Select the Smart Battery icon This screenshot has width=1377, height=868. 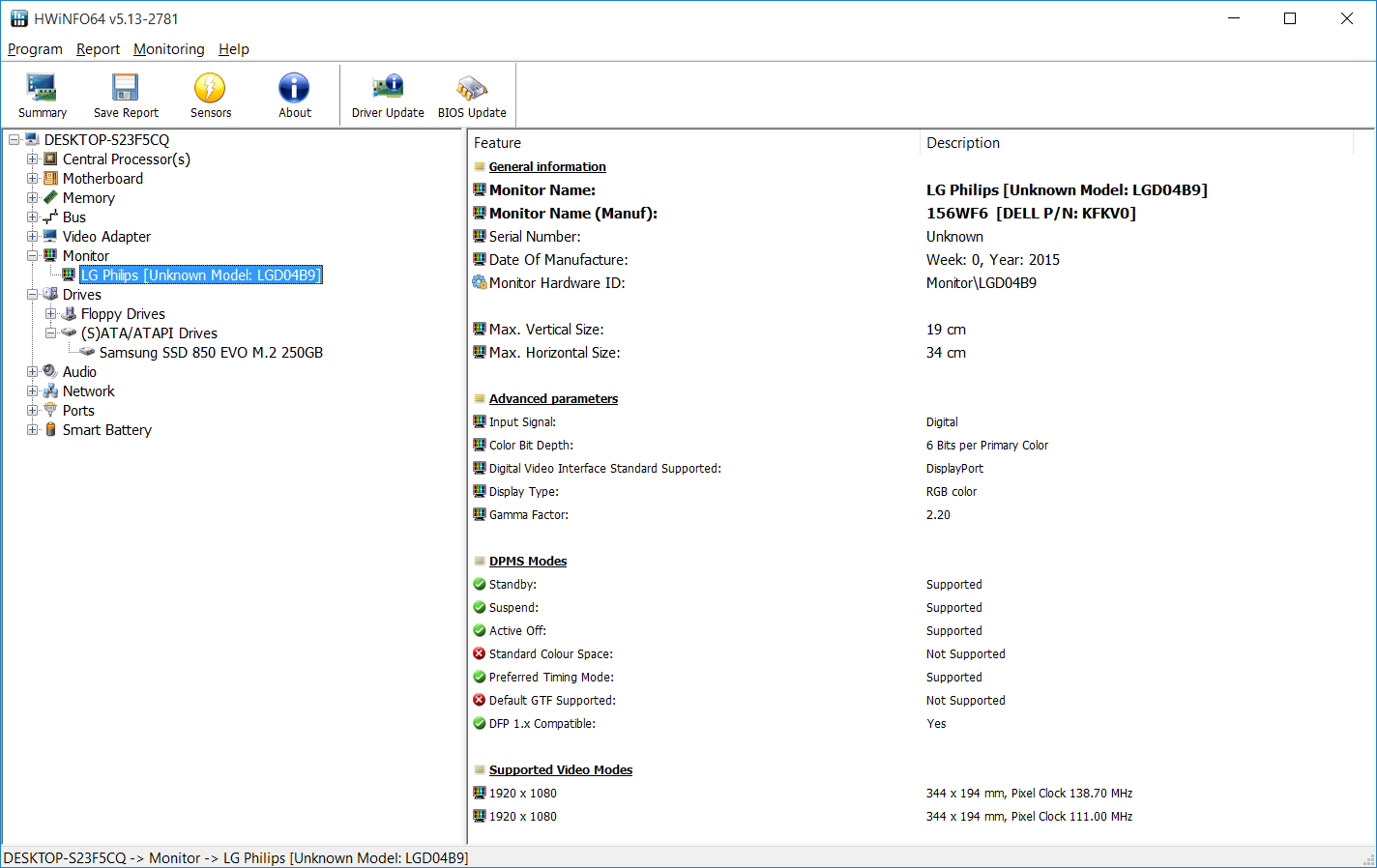pos(51,429)
